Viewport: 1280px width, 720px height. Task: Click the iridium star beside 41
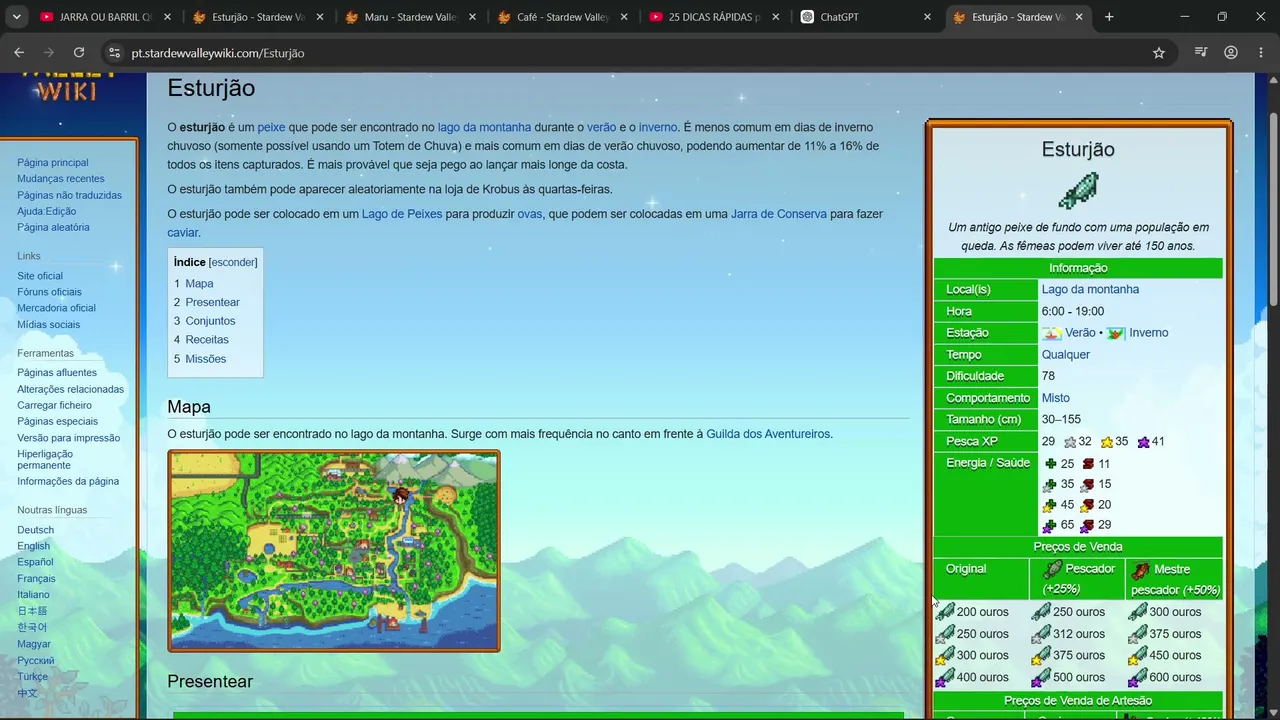[1143, 442]
